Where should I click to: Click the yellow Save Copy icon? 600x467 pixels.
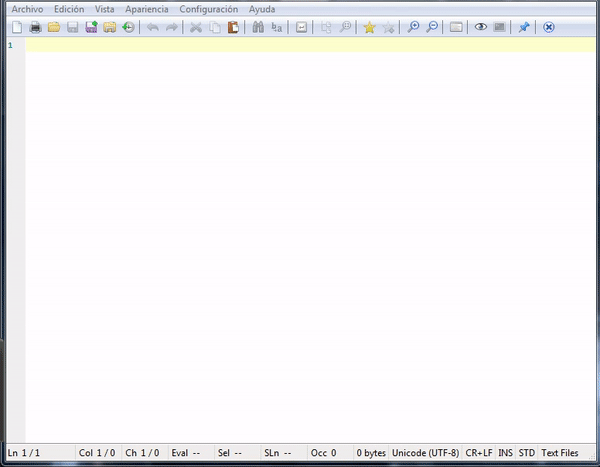(x=109, y=27)
